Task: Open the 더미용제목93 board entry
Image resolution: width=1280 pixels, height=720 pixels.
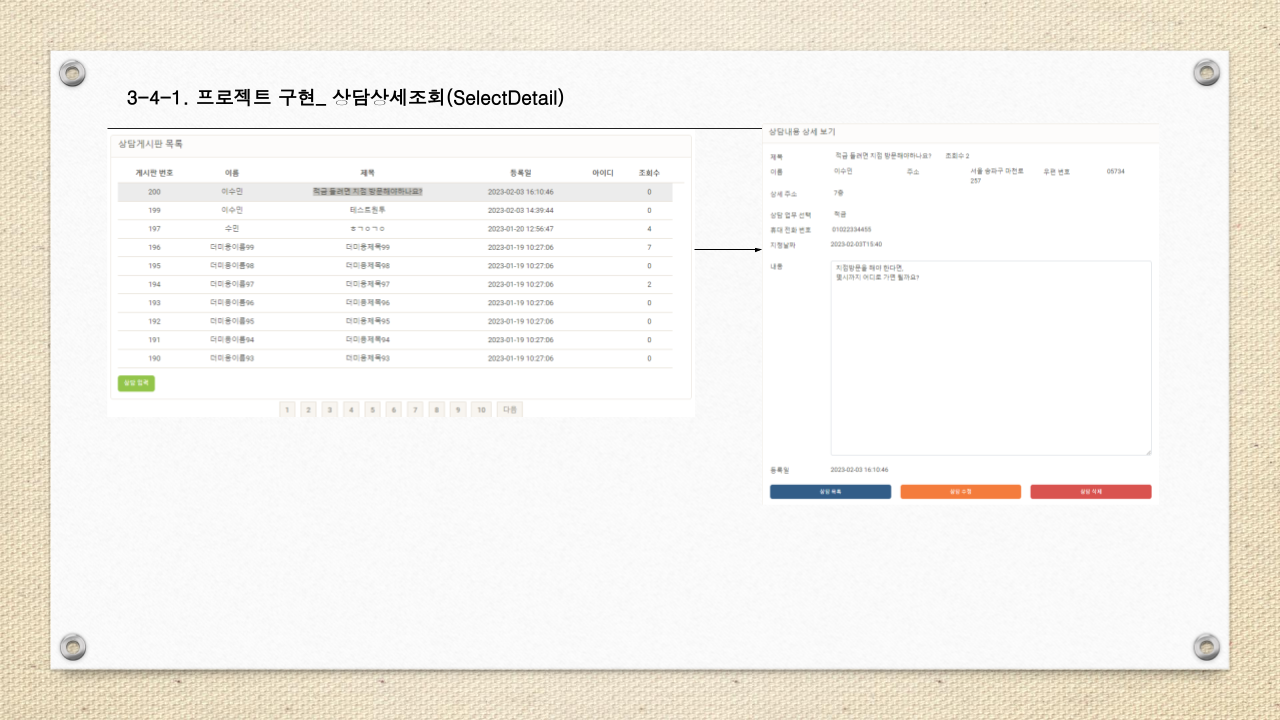Action: click(x=368, y=358)
